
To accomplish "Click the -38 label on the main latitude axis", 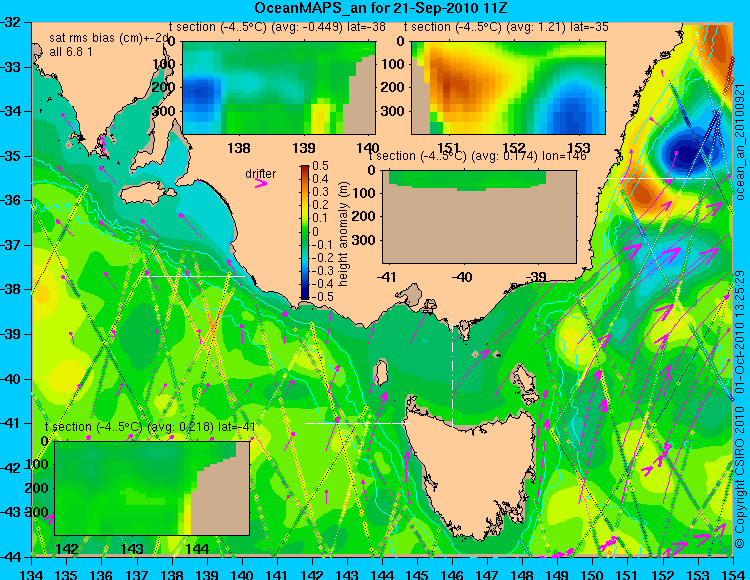I will tap(10, 289).
